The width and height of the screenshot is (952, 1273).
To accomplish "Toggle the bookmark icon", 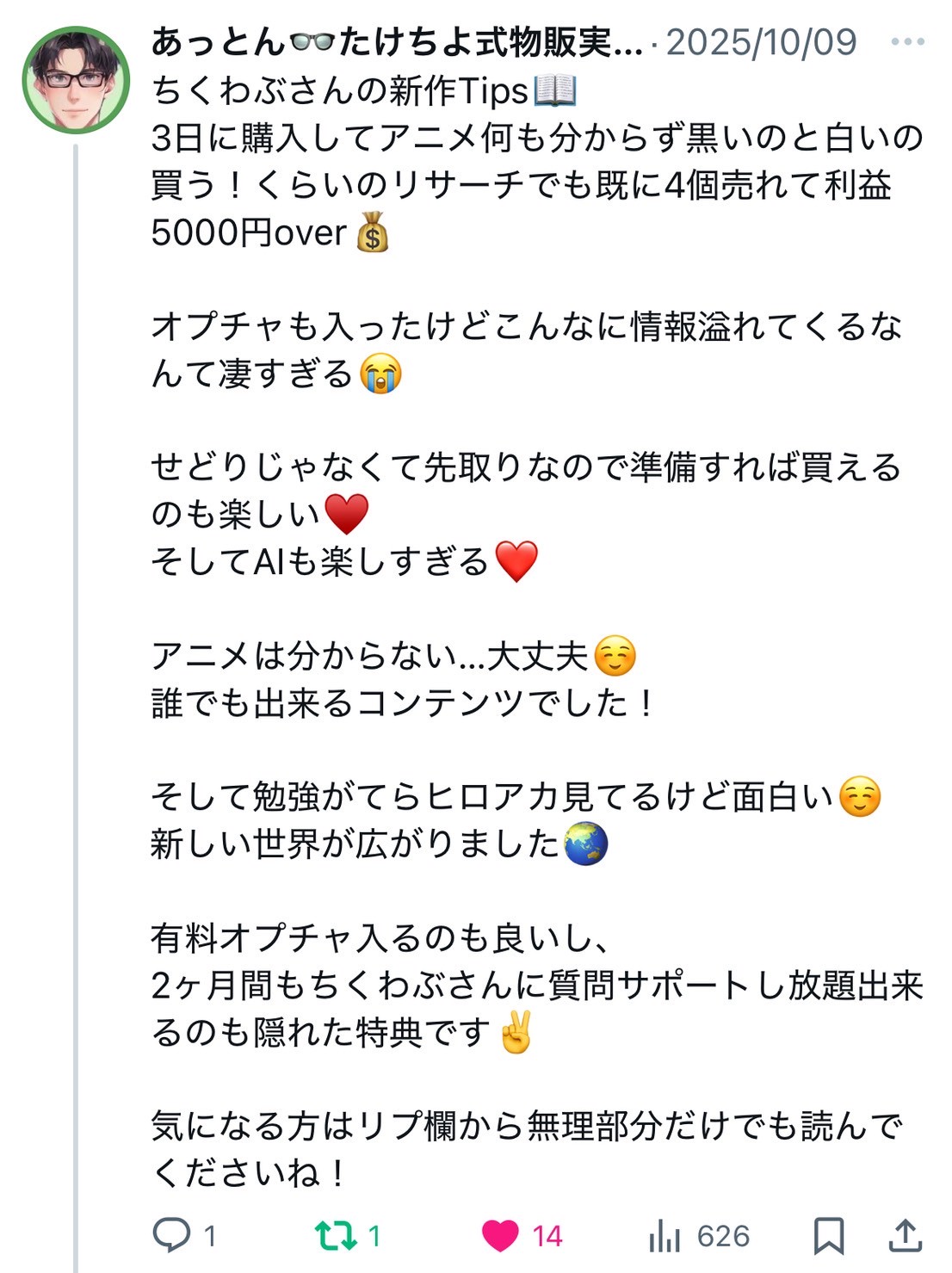I will [x=828, y=1235].
